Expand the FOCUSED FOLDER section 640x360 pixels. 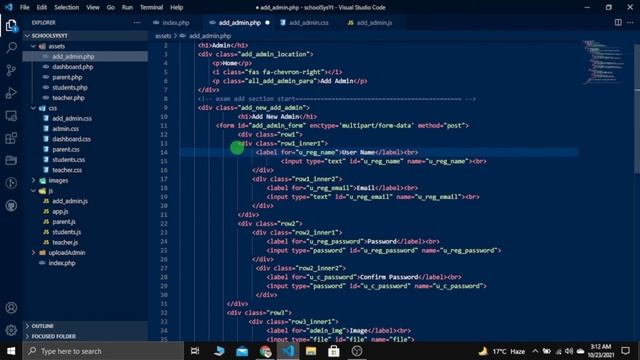tap(85, 336)
